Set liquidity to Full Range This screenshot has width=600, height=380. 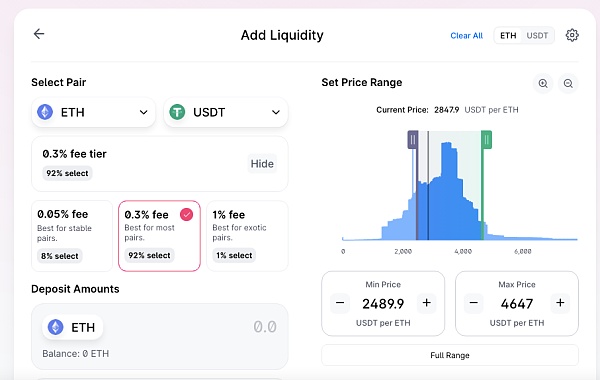tap(450, 355)
